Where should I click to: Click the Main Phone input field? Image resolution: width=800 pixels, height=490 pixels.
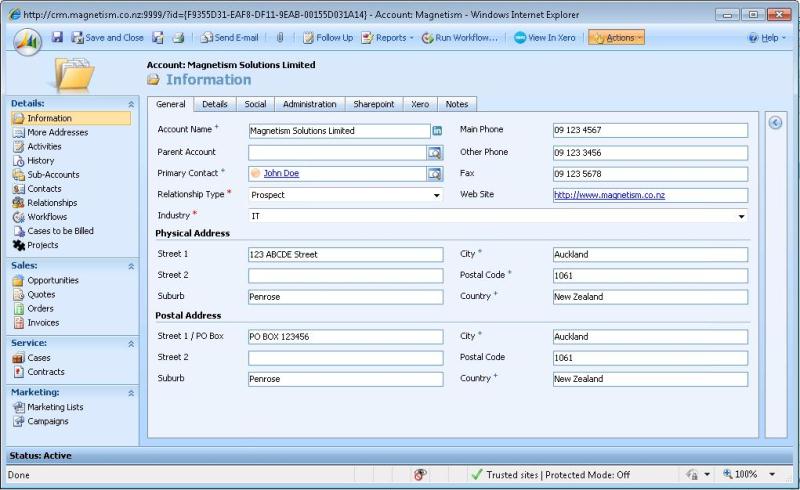point(650,130)
